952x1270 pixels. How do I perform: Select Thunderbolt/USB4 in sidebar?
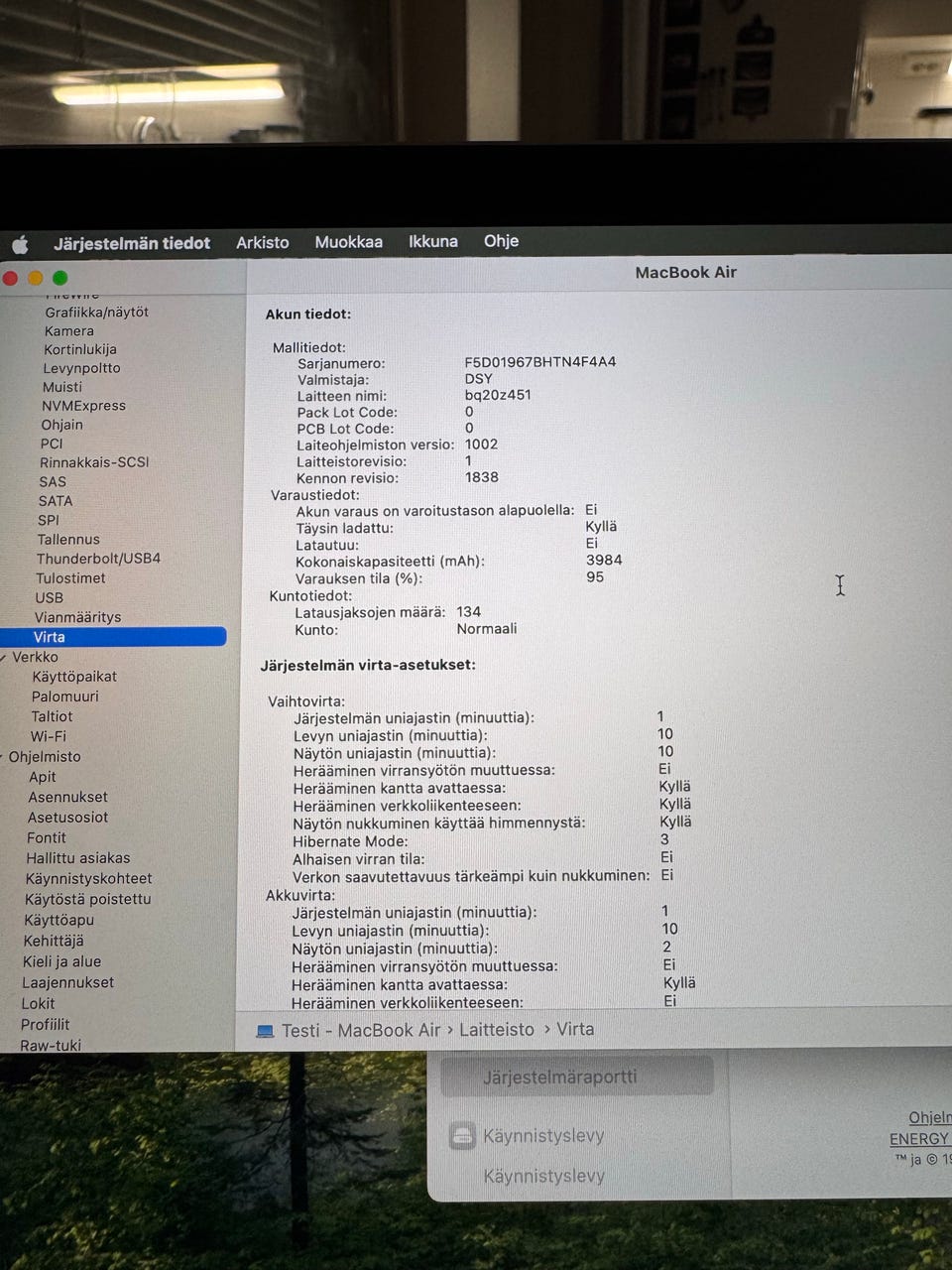(x=98, y=559)
